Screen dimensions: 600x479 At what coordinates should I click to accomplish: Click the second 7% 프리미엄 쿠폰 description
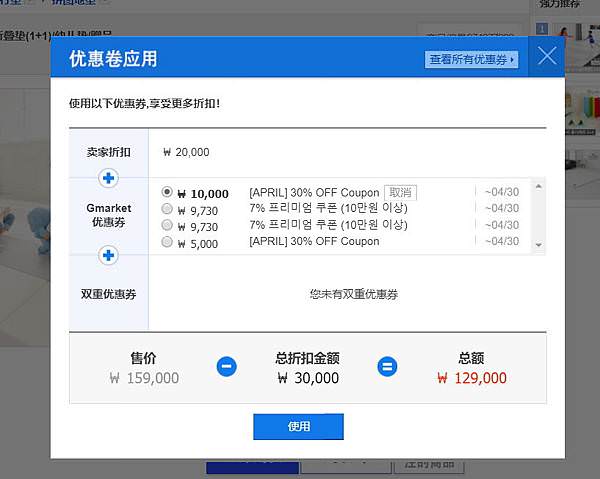coord(328,225)
